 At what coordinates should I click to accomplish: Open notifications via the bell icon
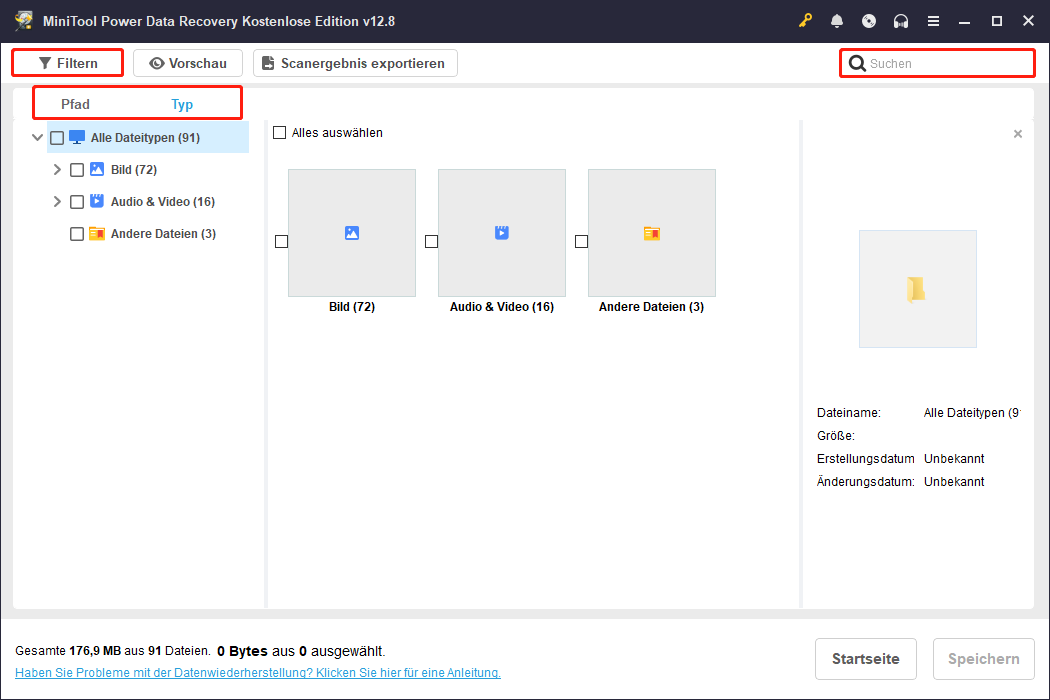tap(837, 21)
